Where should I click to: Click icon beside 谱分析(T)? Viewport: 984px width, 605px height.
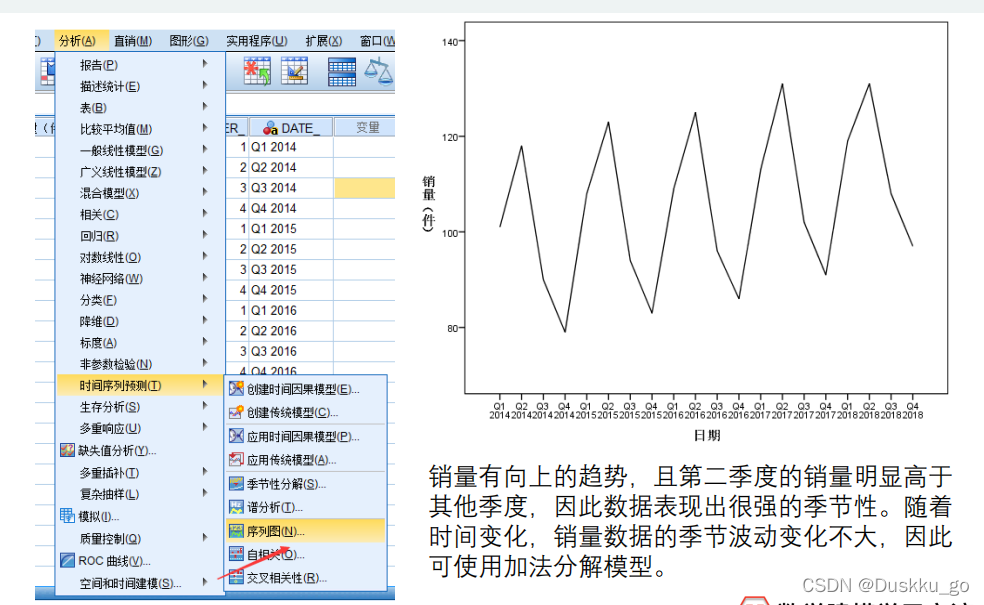236,507
